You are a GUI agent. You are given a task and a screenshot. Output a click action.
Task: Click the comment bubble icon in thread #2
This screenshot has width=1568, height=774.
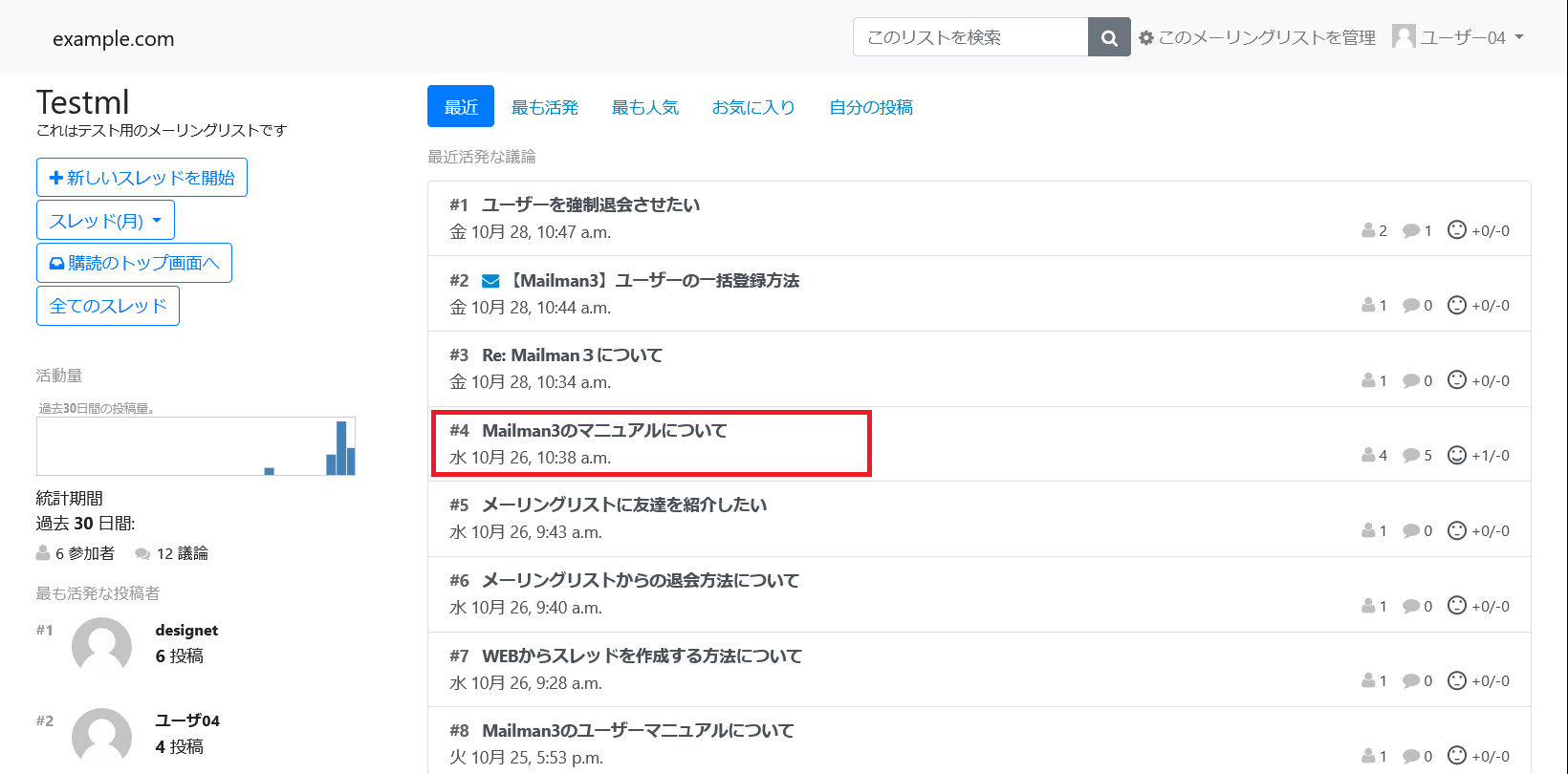[1410, 306]
